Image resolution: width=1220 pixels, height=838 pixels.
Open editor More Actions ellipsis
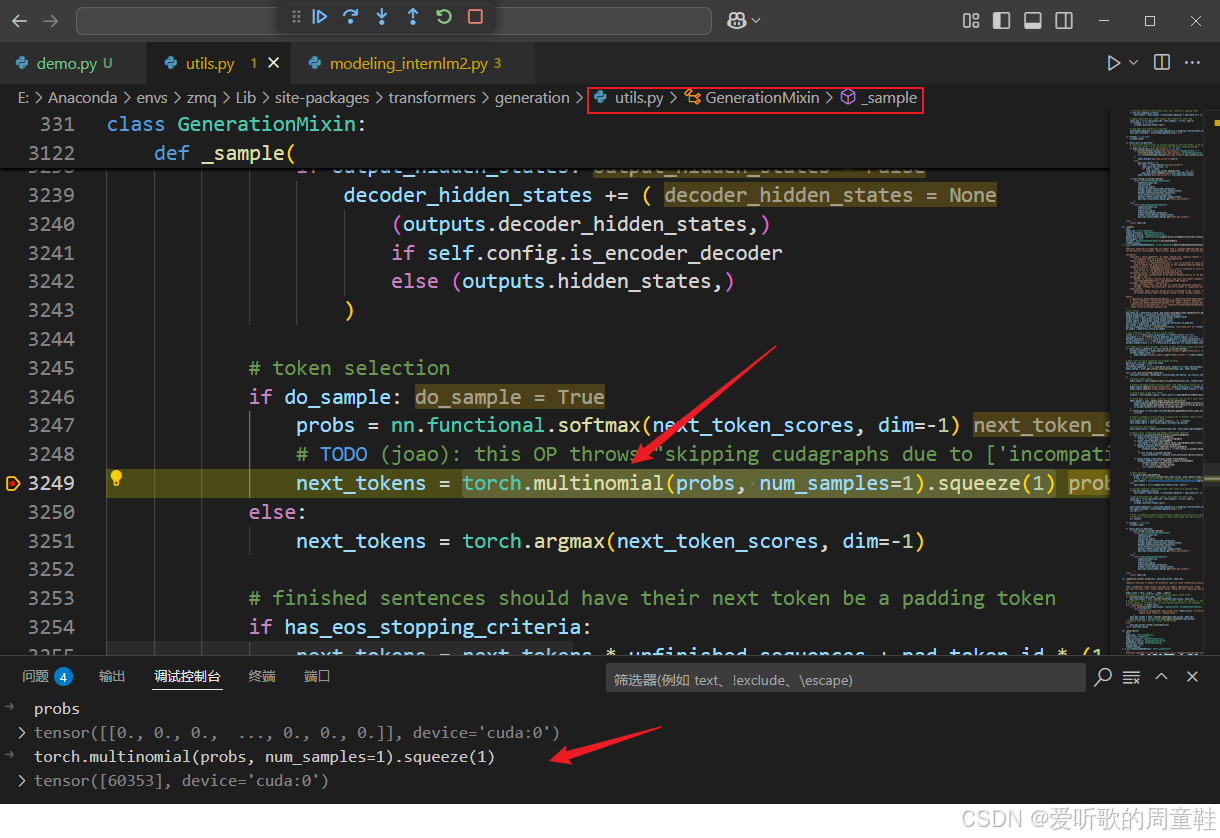pyautogui.click(x=1192, y=63)
